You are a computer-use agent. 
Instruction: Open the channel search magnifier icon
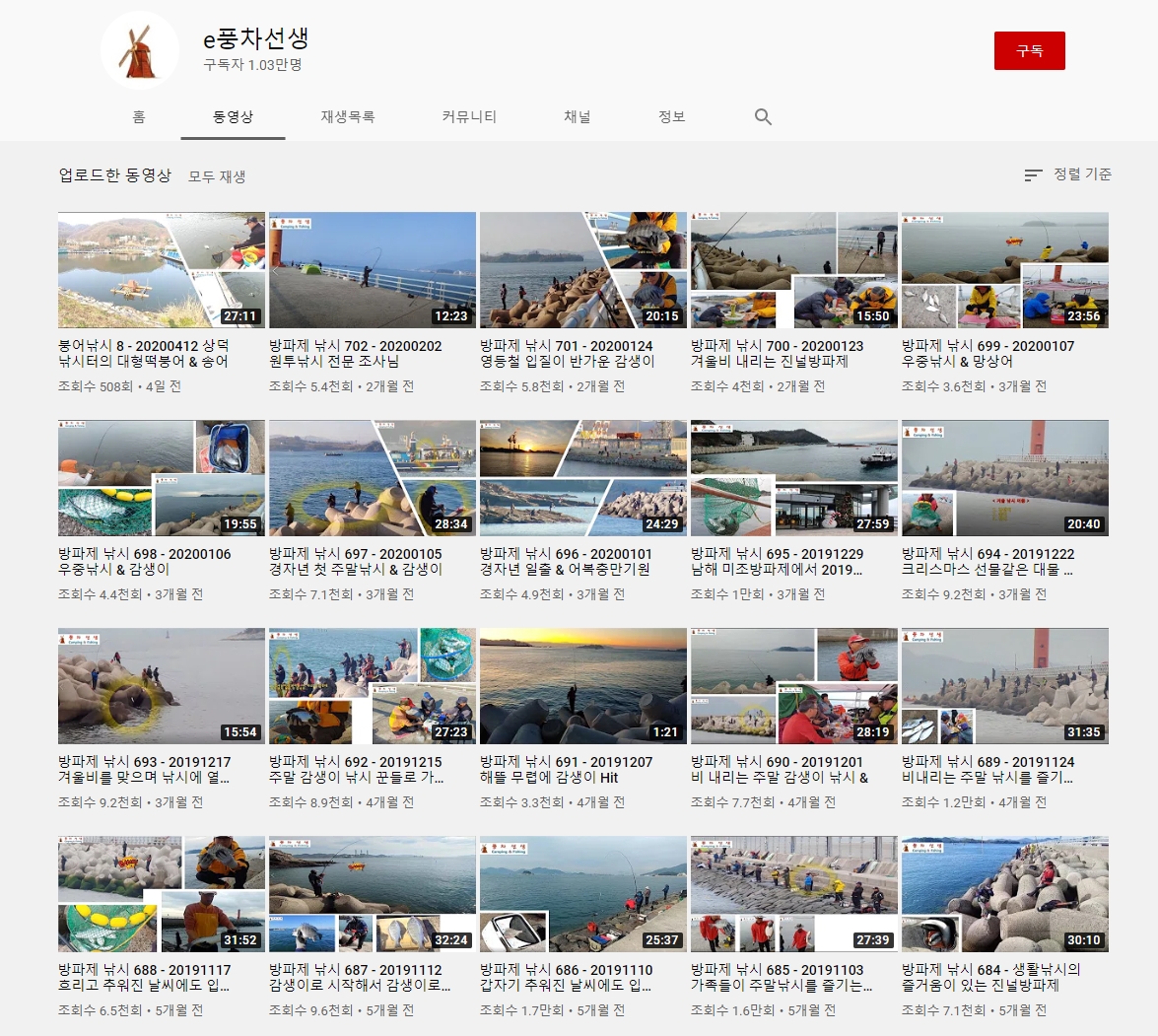[763, 116]
